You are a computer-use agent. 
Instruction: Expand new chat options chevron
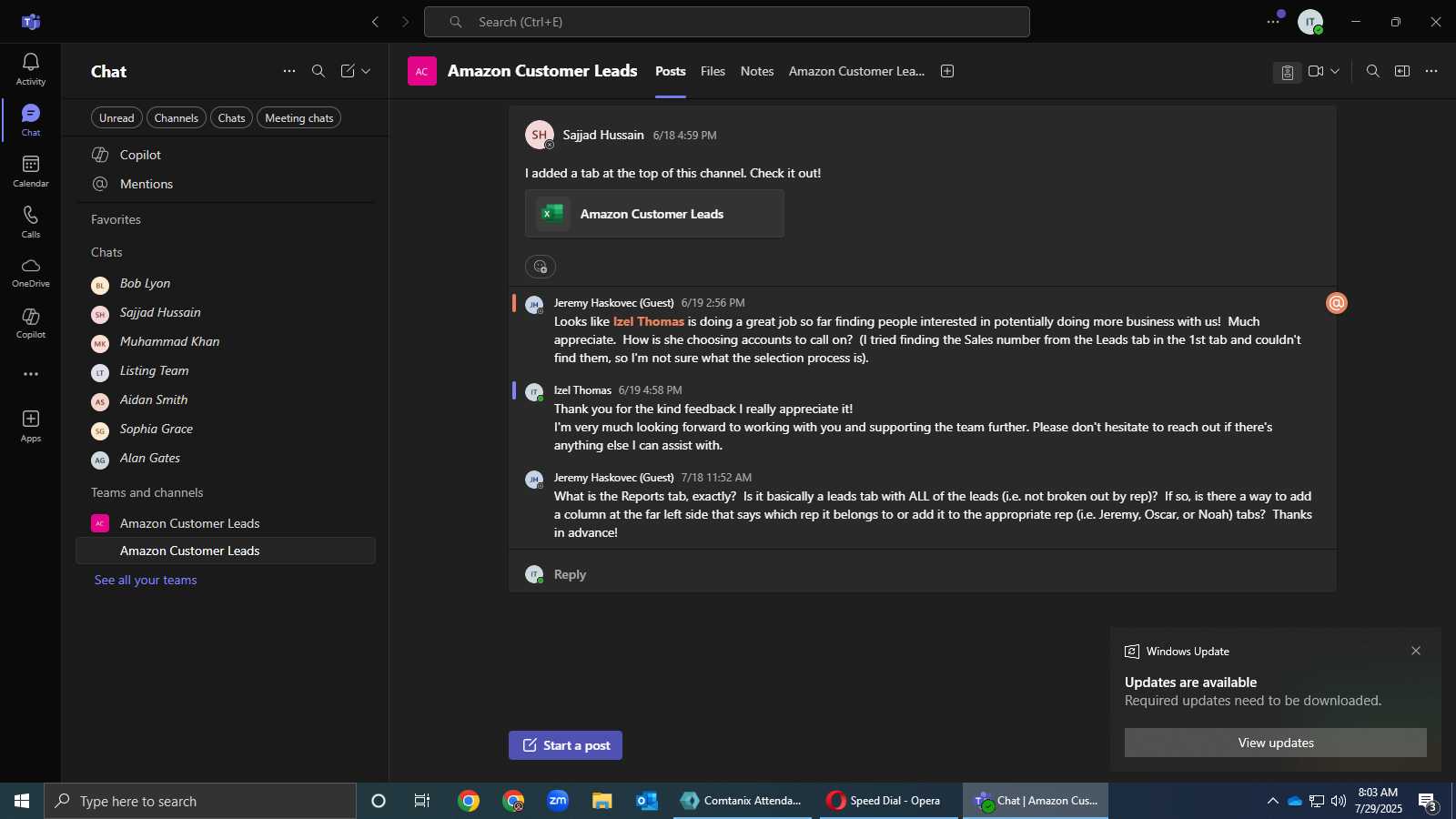coord(366,71)
